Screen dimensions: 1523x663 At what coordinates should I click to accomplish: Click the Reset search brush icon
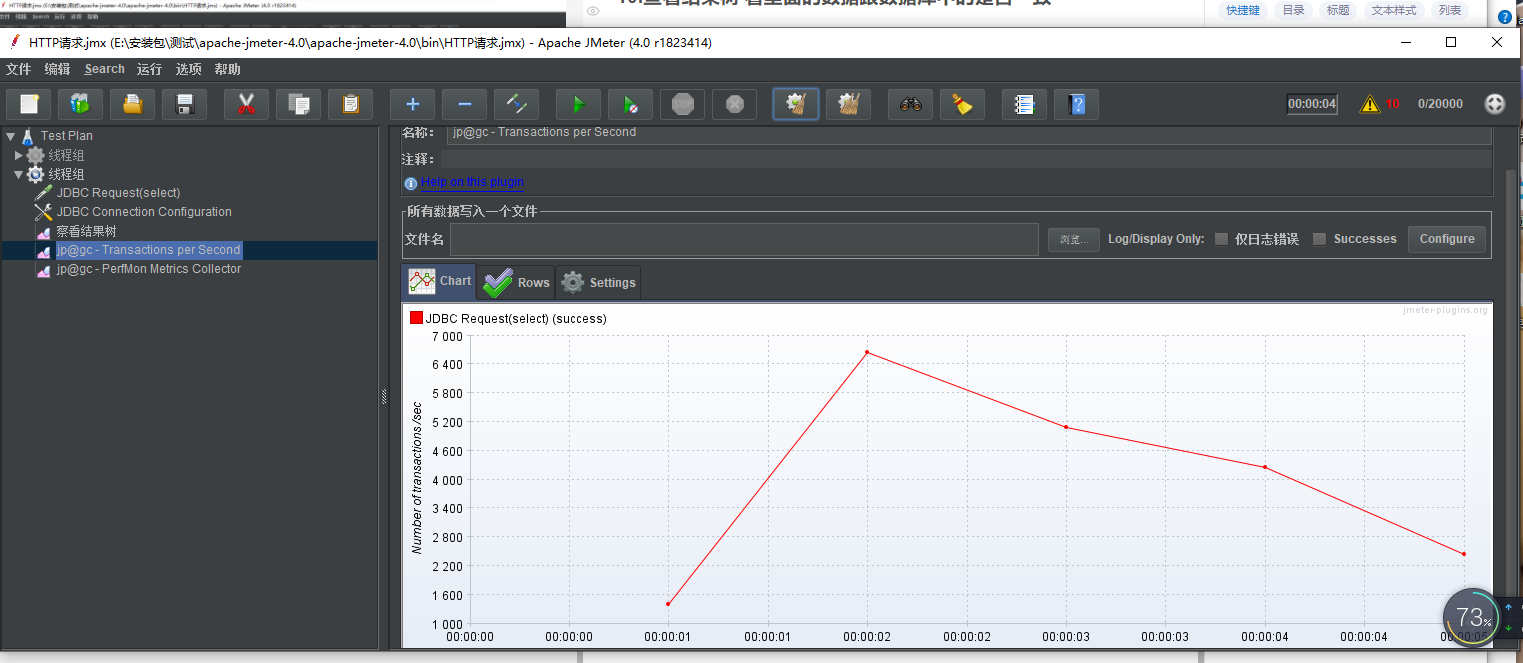962,104
